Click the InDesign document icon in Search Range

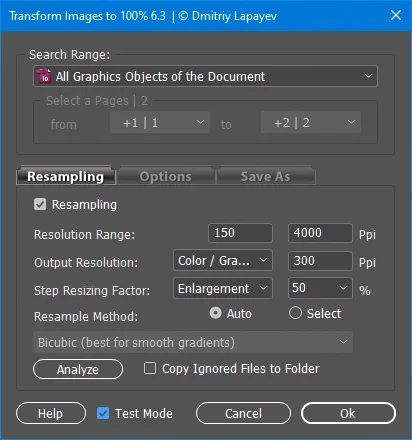[44, 76]
